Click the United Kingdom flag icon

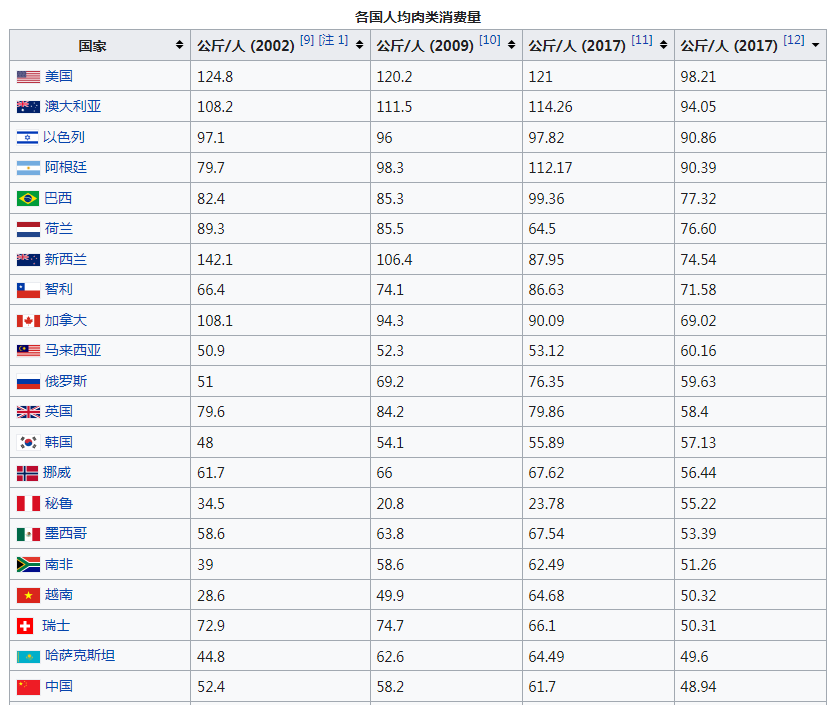pos(28,412)
